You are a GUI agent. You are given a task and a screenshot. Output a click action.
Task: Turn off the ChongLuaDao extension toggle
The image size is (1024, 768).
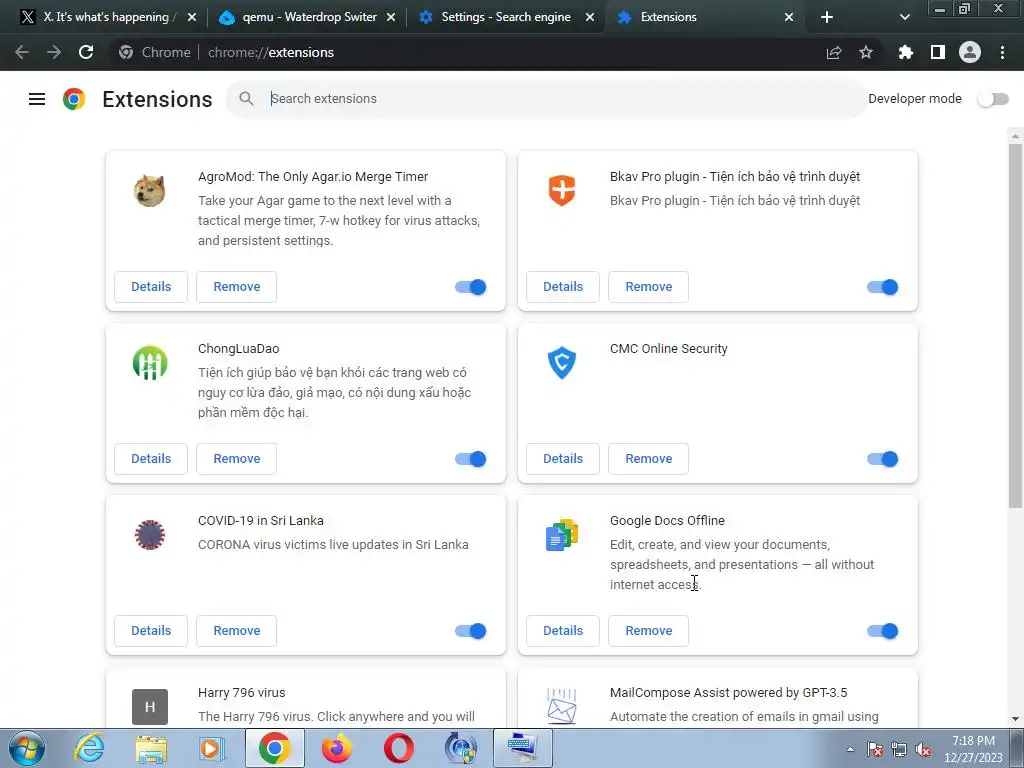click(x=470, y=459)
